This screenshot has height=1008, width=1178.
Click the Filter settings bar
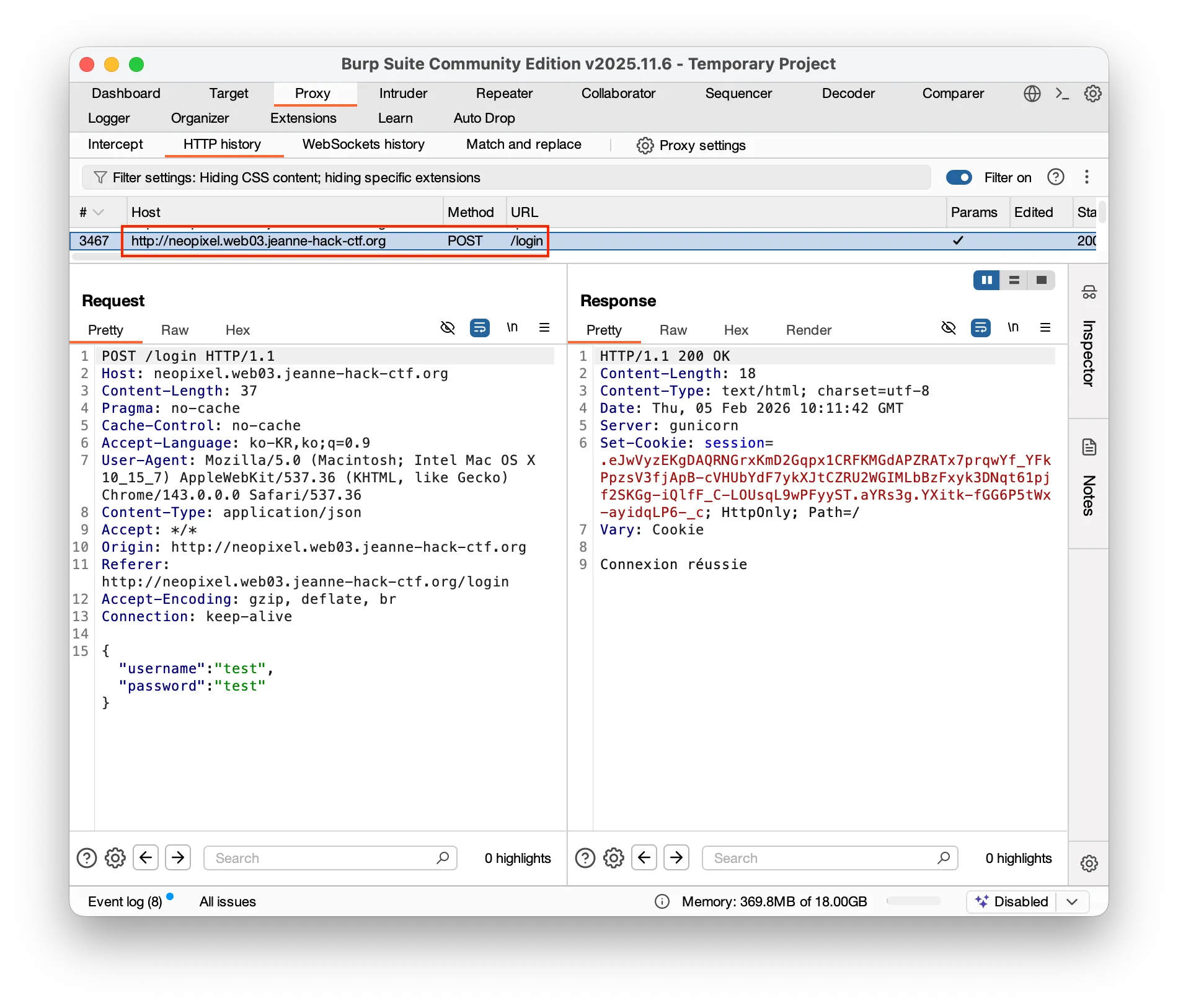[505, 177]
